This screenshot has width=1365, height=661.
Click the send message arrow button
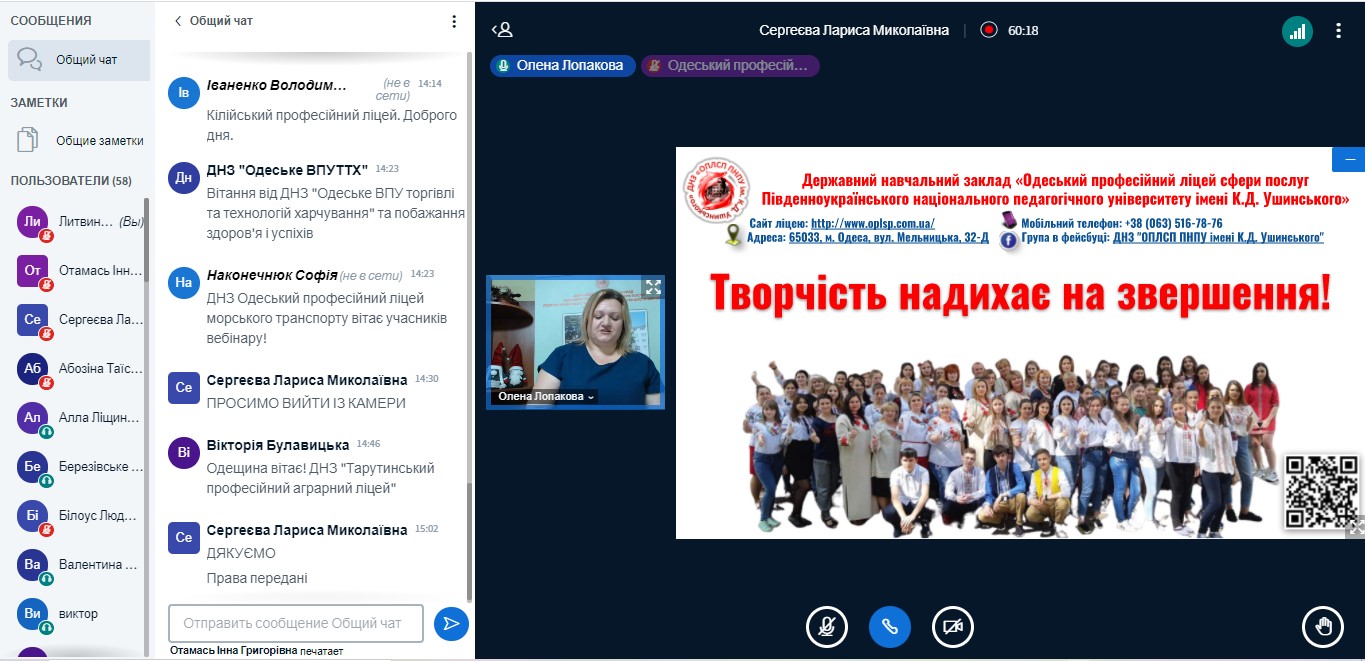click(451, 623)
